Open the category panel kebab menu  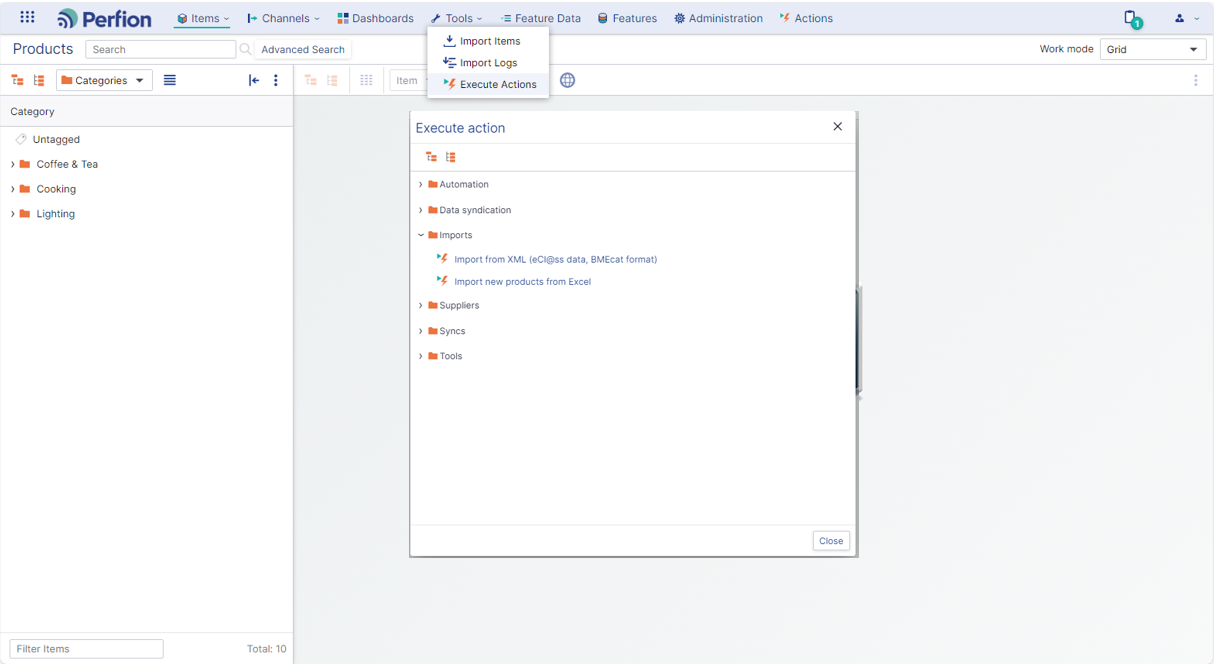[x=276, y=80]
